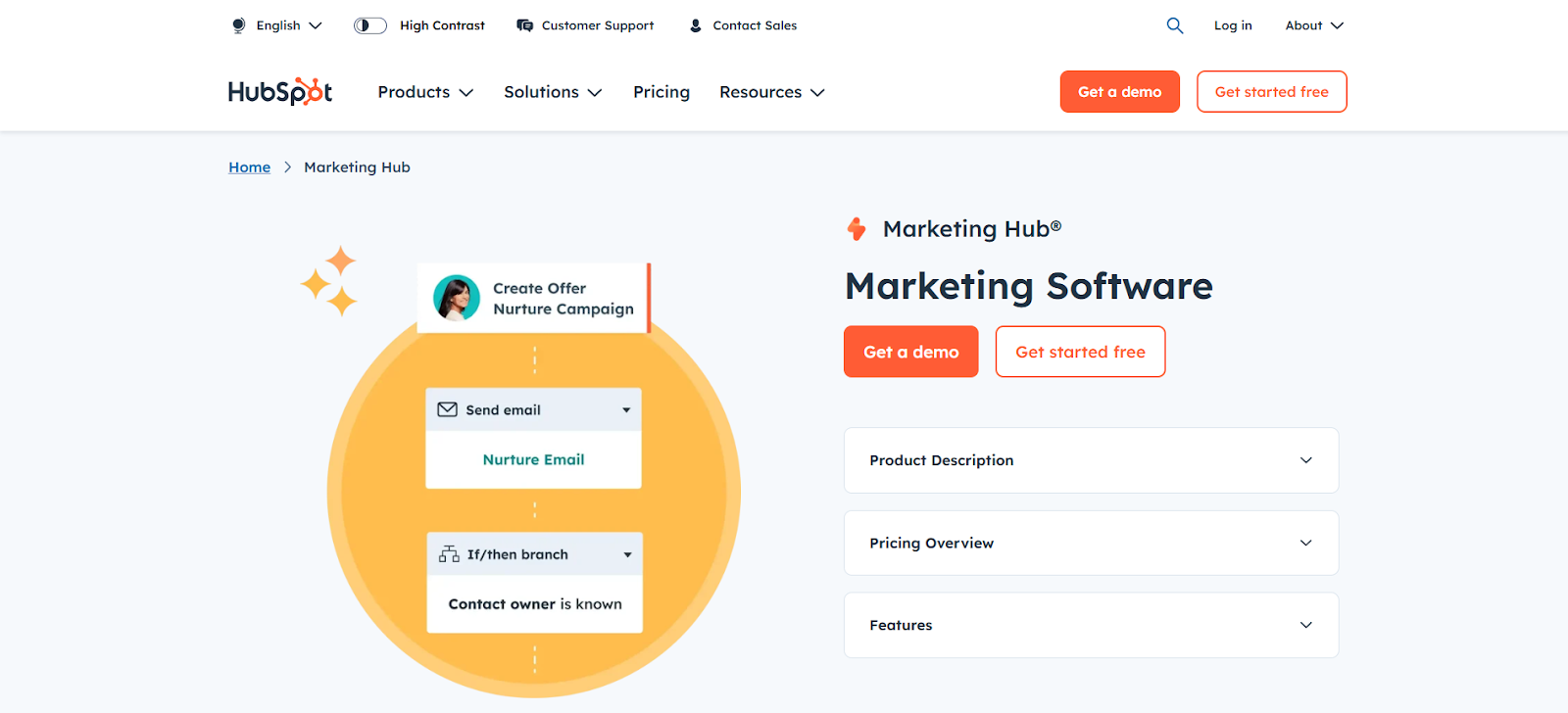Open the search magnifier icon
This screenshot has width=1568, height=713.
click(1175, 25)
